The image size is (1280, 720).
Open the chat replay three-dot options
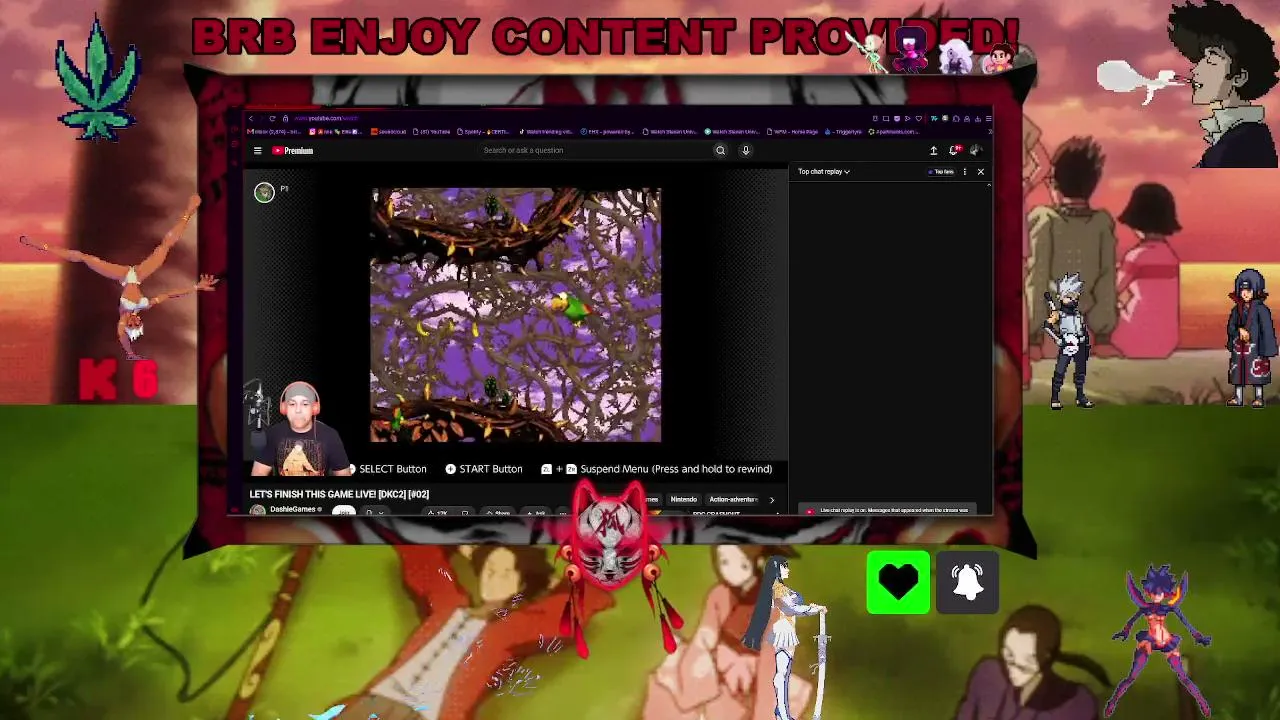[965, 172]
